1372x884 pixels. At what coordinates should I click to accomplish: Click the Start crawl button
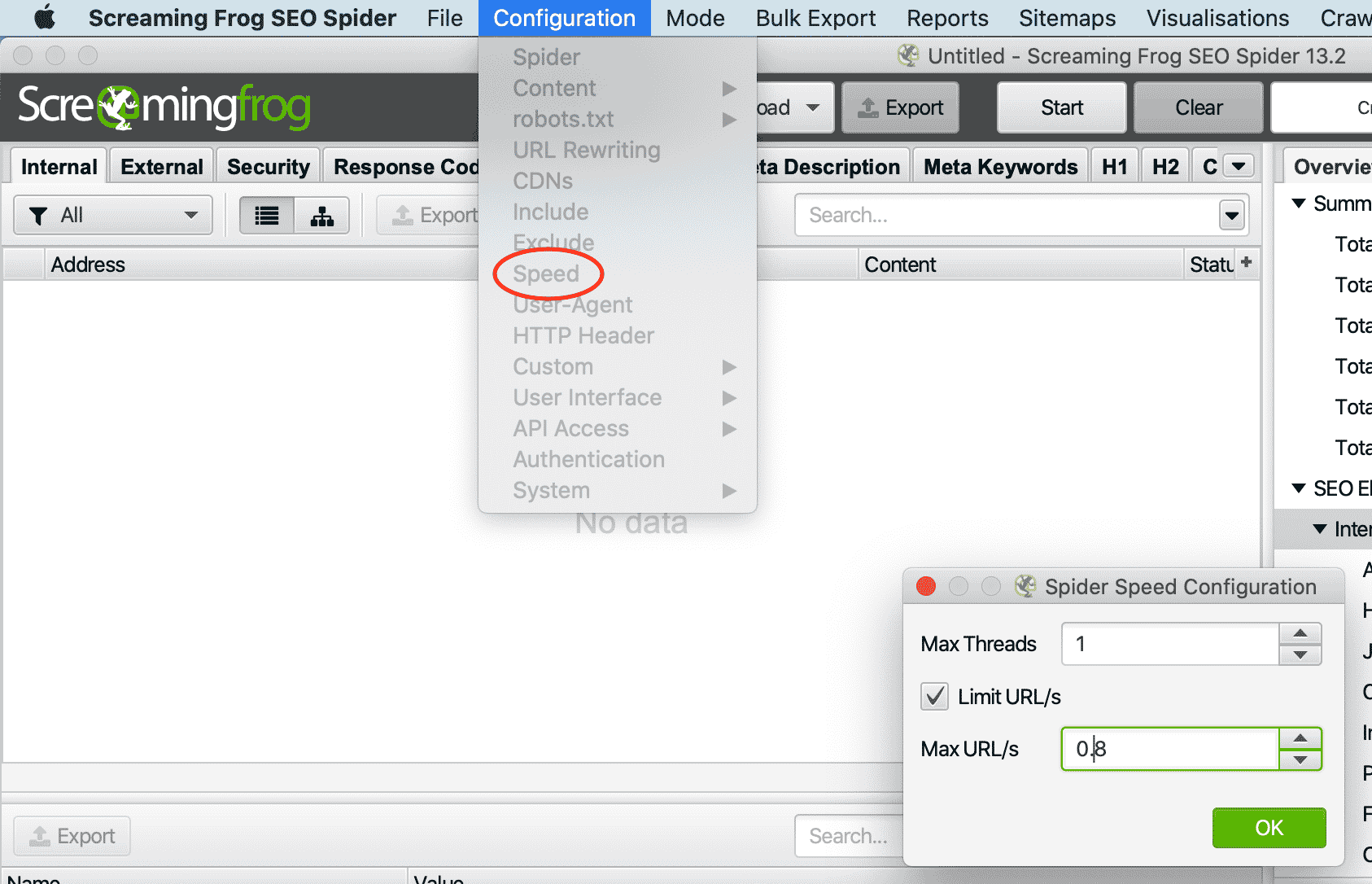pos(1062,107)
